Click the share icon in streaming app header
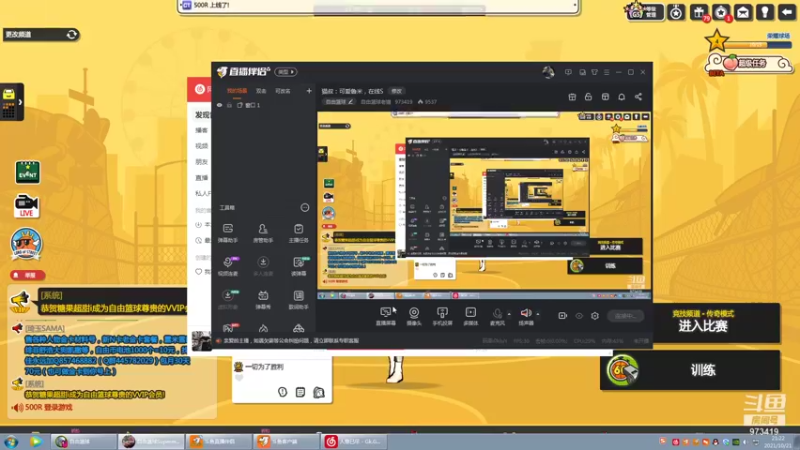This screenshot has height=450, width=800. click(x=638, y=96)
